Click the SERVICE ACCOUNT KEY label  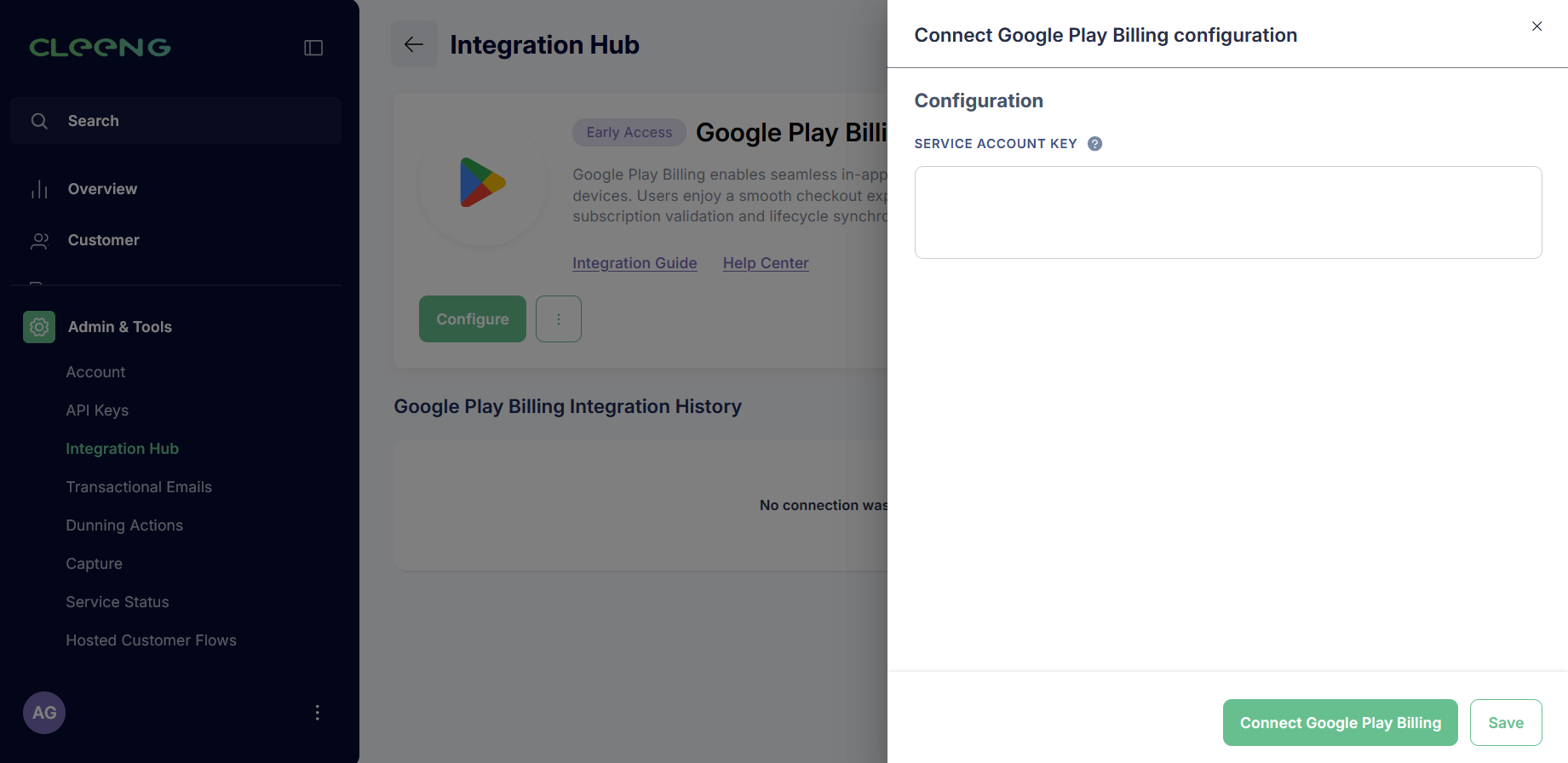[996, 144]
